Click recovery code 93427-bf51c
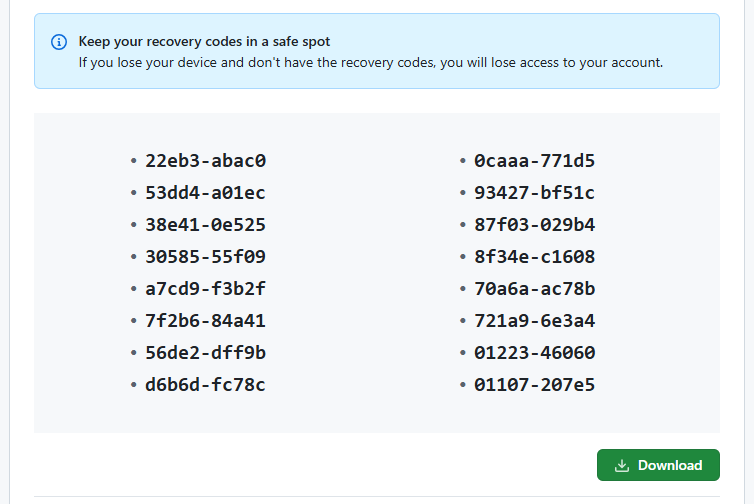 click(534, 192)
